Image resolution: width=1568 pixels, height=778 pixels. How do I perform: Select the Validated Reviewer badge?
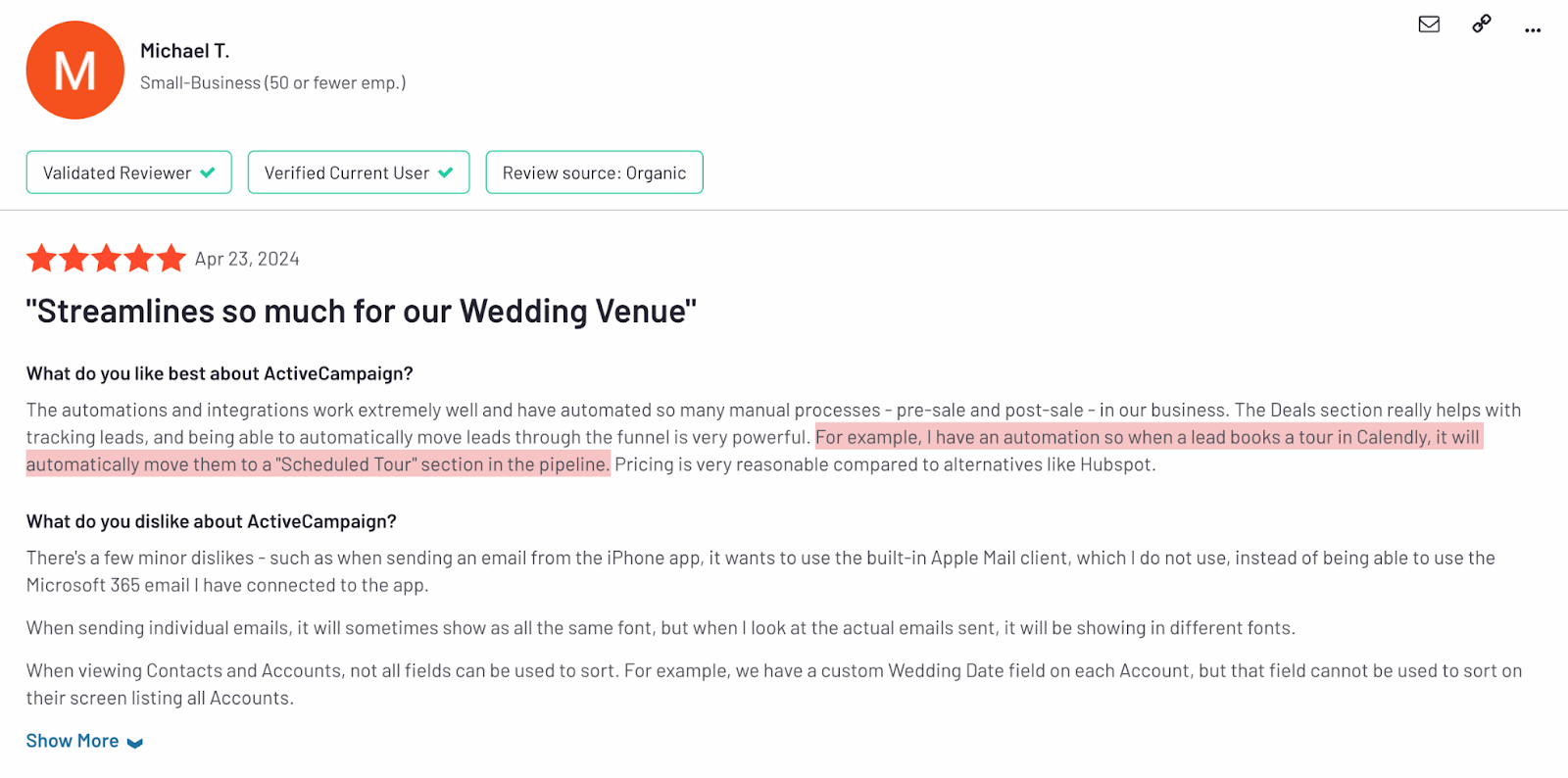[x=129, y=172]
